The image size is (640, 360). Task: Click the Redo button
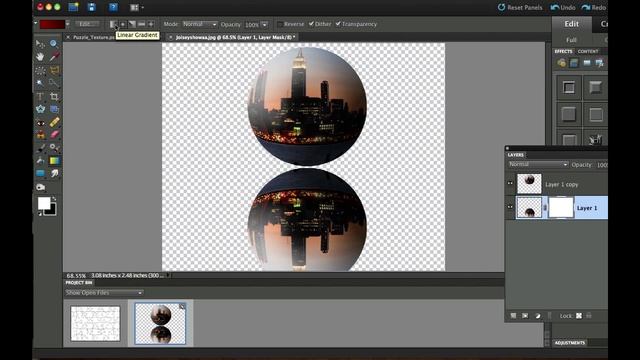pyautogui.click(x=594, y=7)
